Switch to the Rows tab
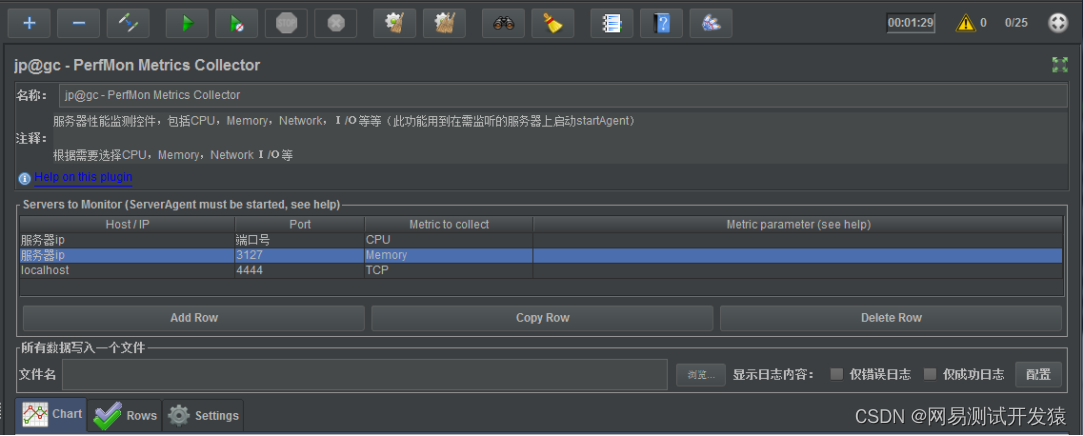The width and height of the screenshot is (1083, 436). [x=124, y=415]
